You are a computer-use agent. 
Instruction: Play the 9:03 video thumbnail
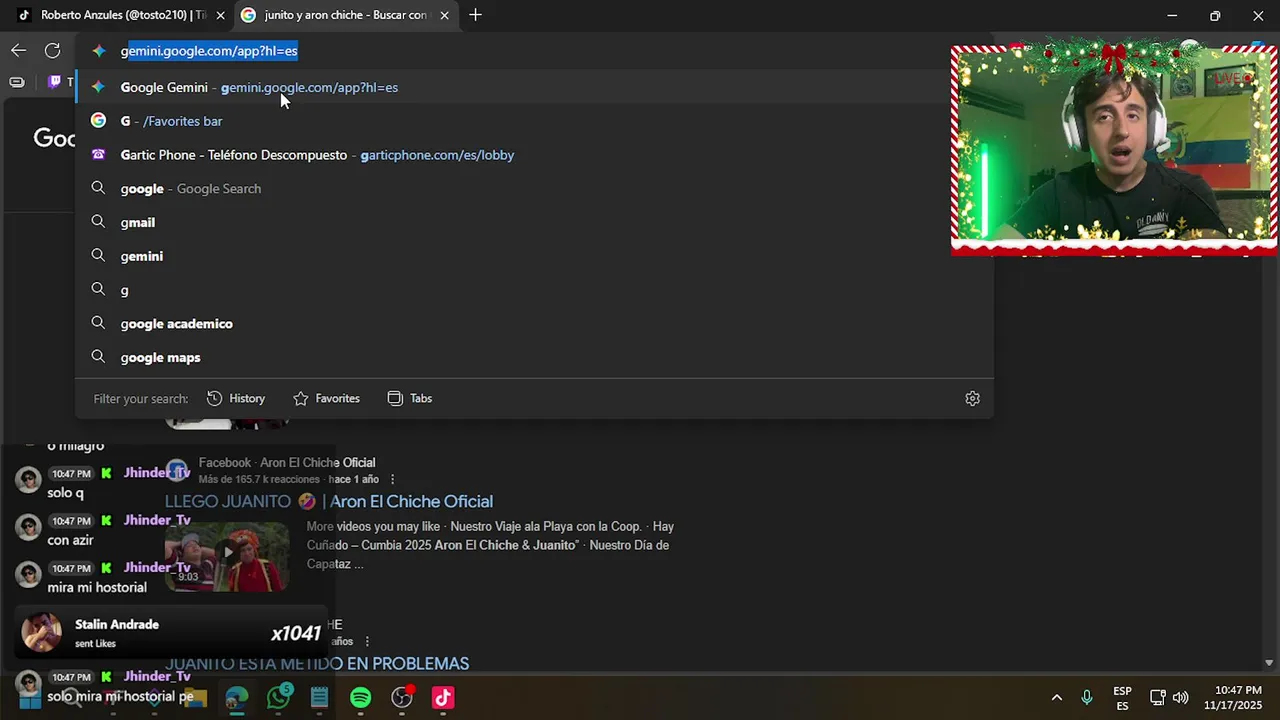(x=227, y=556)
